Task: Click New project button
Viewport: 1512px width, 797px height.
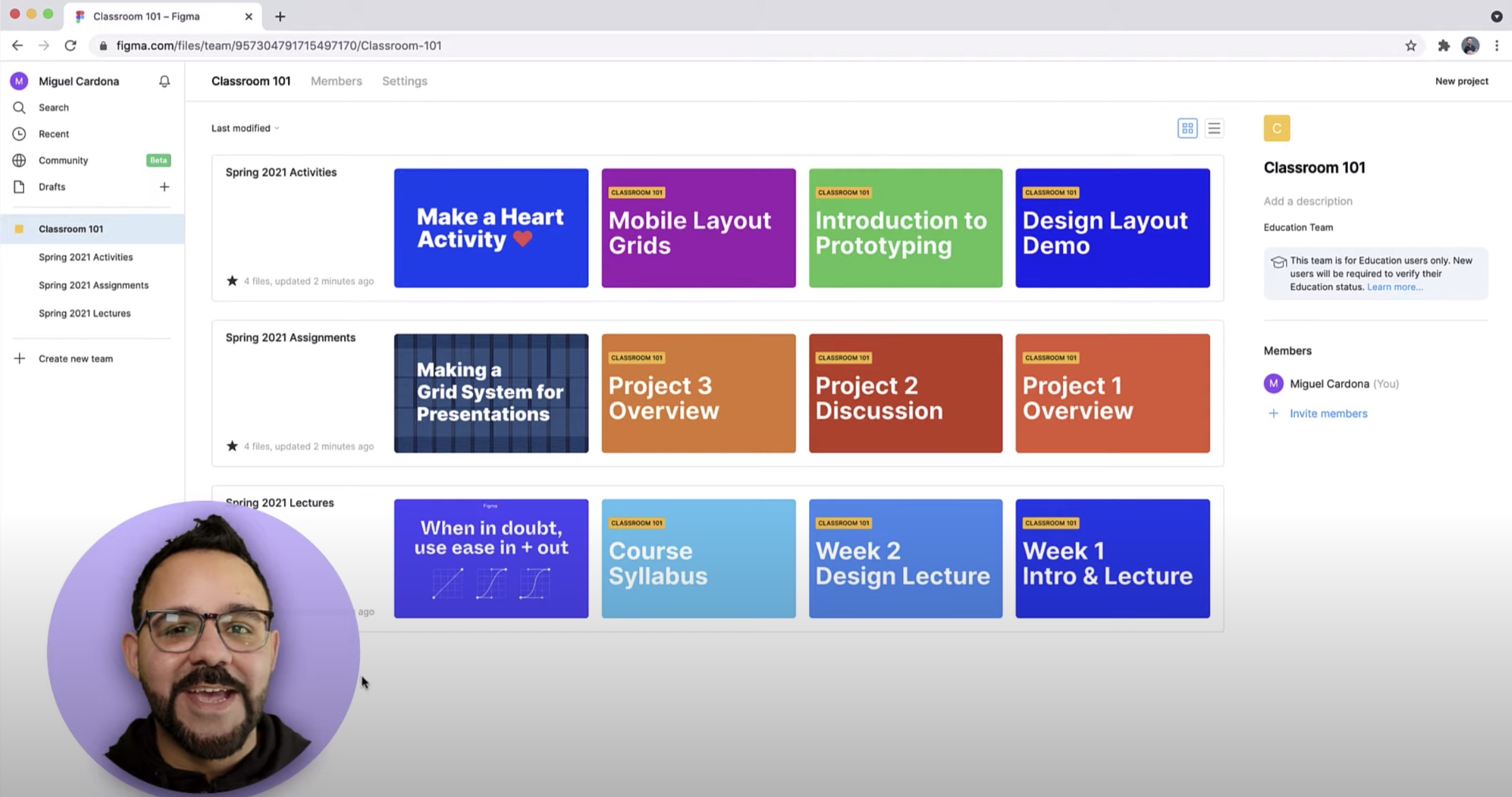Action: point(1461,81)
